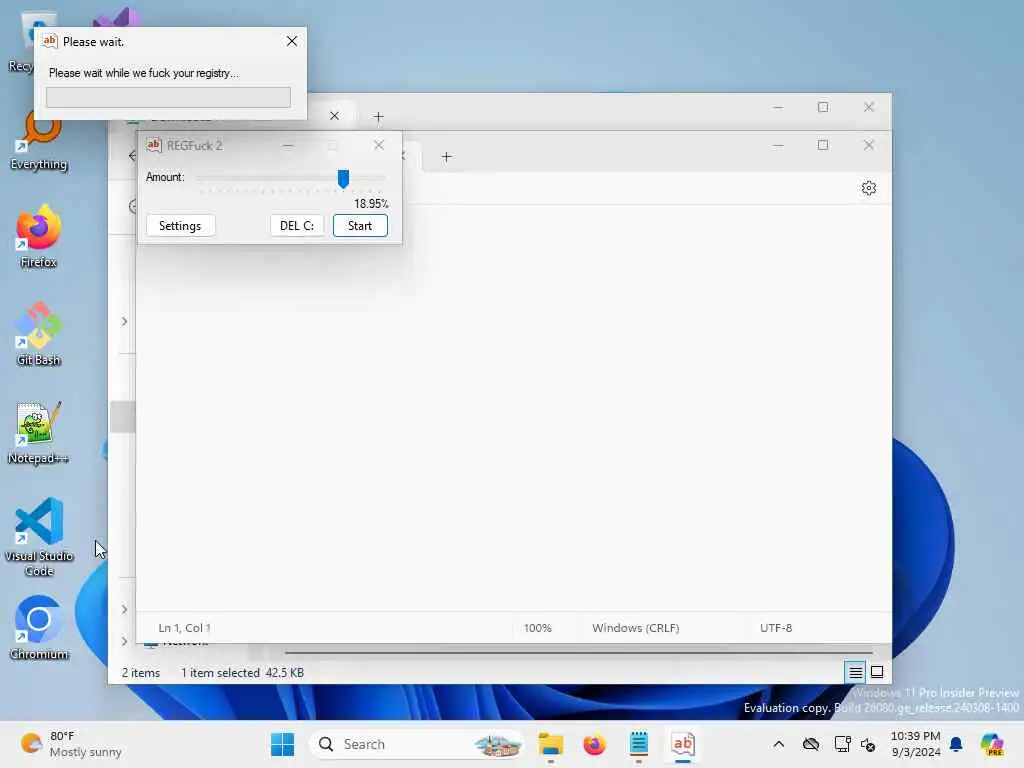Image resolution: width=1024 pixels, height=768 pixels.
Task: Expand the bottom File Explorer sidebar chevron
Action: pyautogui.click(x=124, y=641)
